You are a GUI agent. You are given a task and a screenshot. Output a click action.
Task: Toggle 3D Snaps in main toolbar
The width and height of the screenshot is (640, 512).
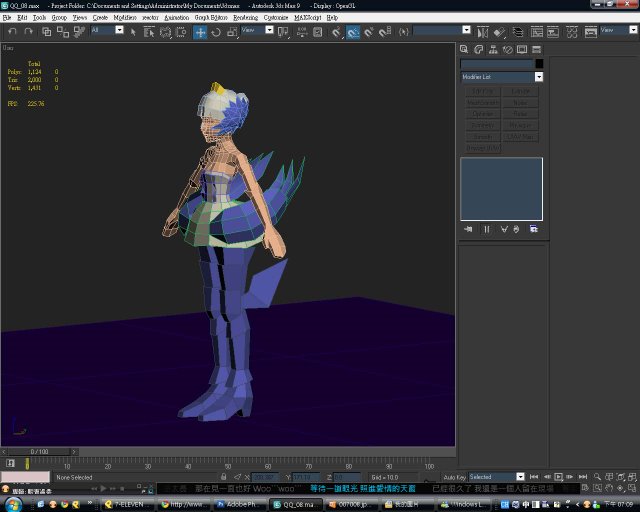tap(338, 31)
